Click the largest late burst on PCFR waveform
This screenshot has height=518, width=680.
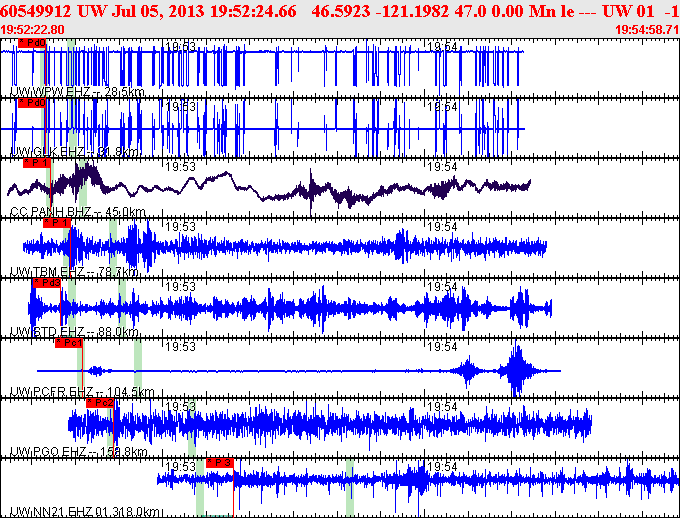[x=516, y=370]
